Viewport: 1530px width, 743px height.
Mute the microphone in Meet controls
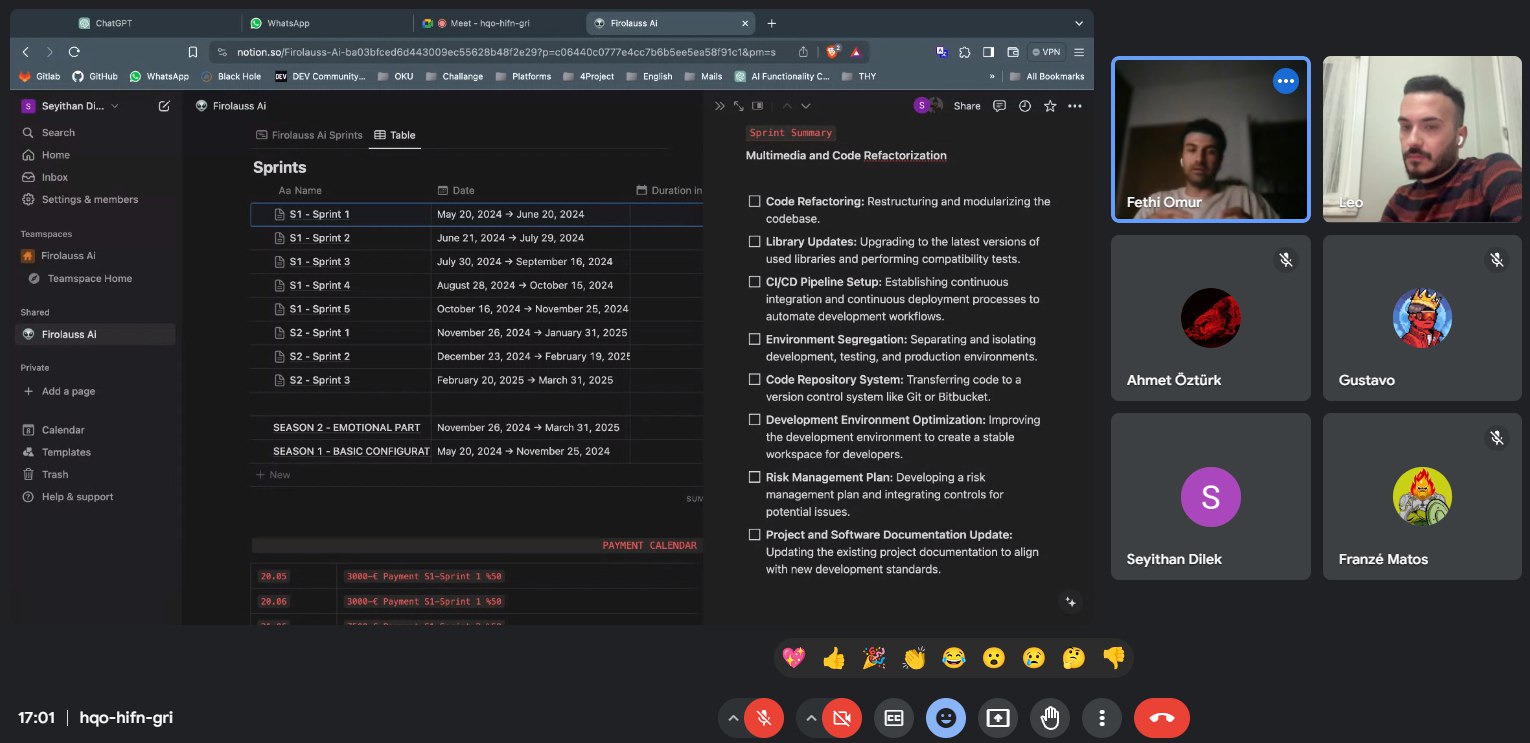(764, 718)
